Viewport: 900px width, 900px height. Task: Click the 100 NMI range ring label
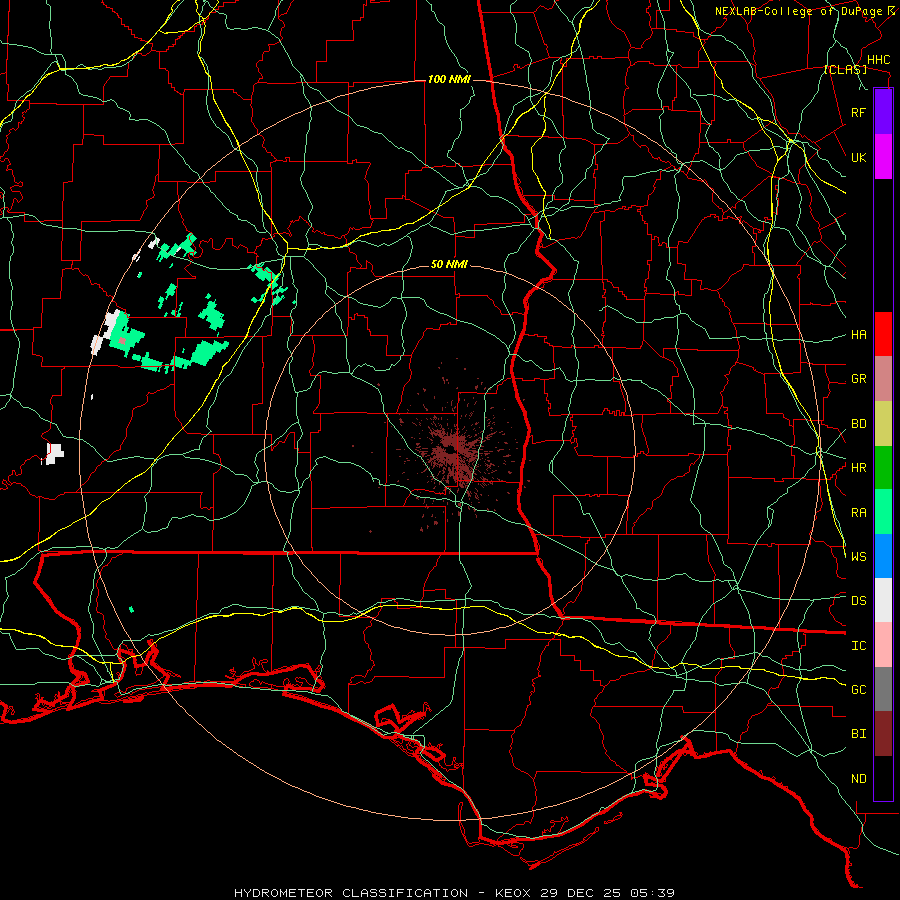click(449, 79)
